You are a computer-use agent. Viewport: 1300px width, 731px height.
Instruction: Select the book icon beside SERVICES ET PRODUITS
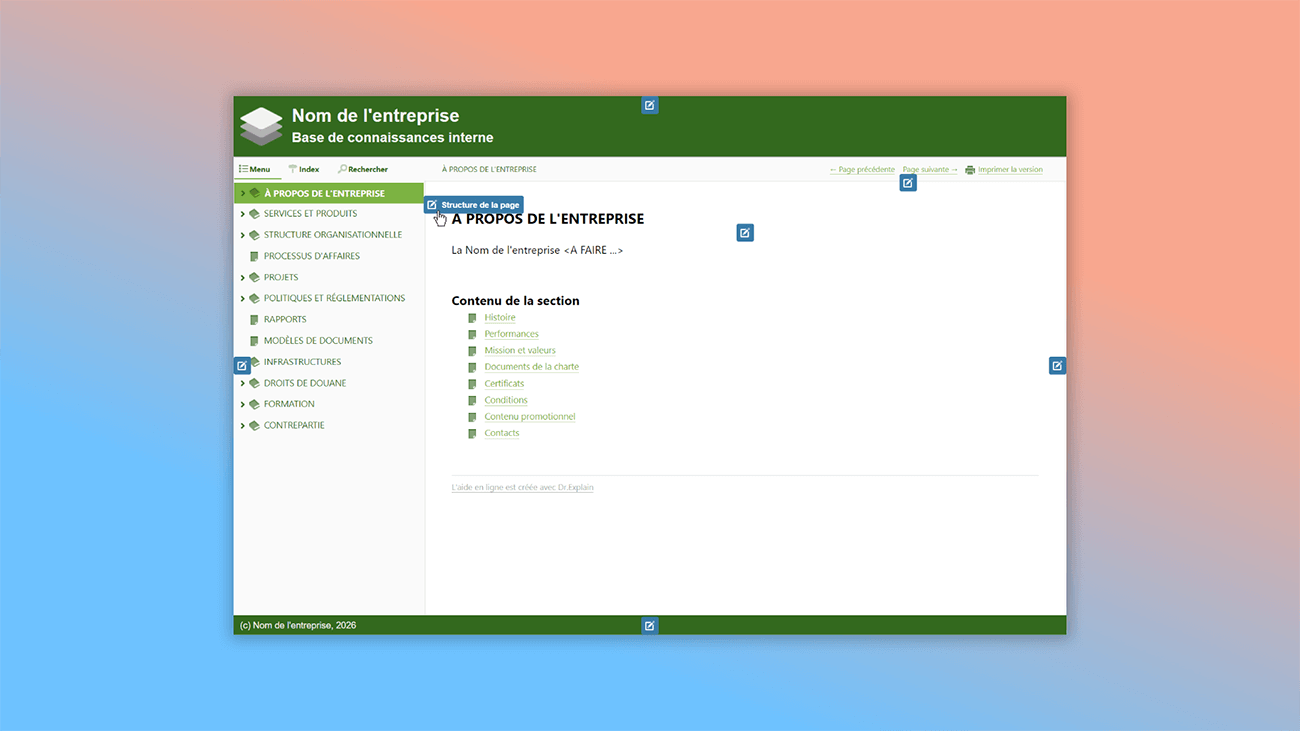[x=253, y=213]
